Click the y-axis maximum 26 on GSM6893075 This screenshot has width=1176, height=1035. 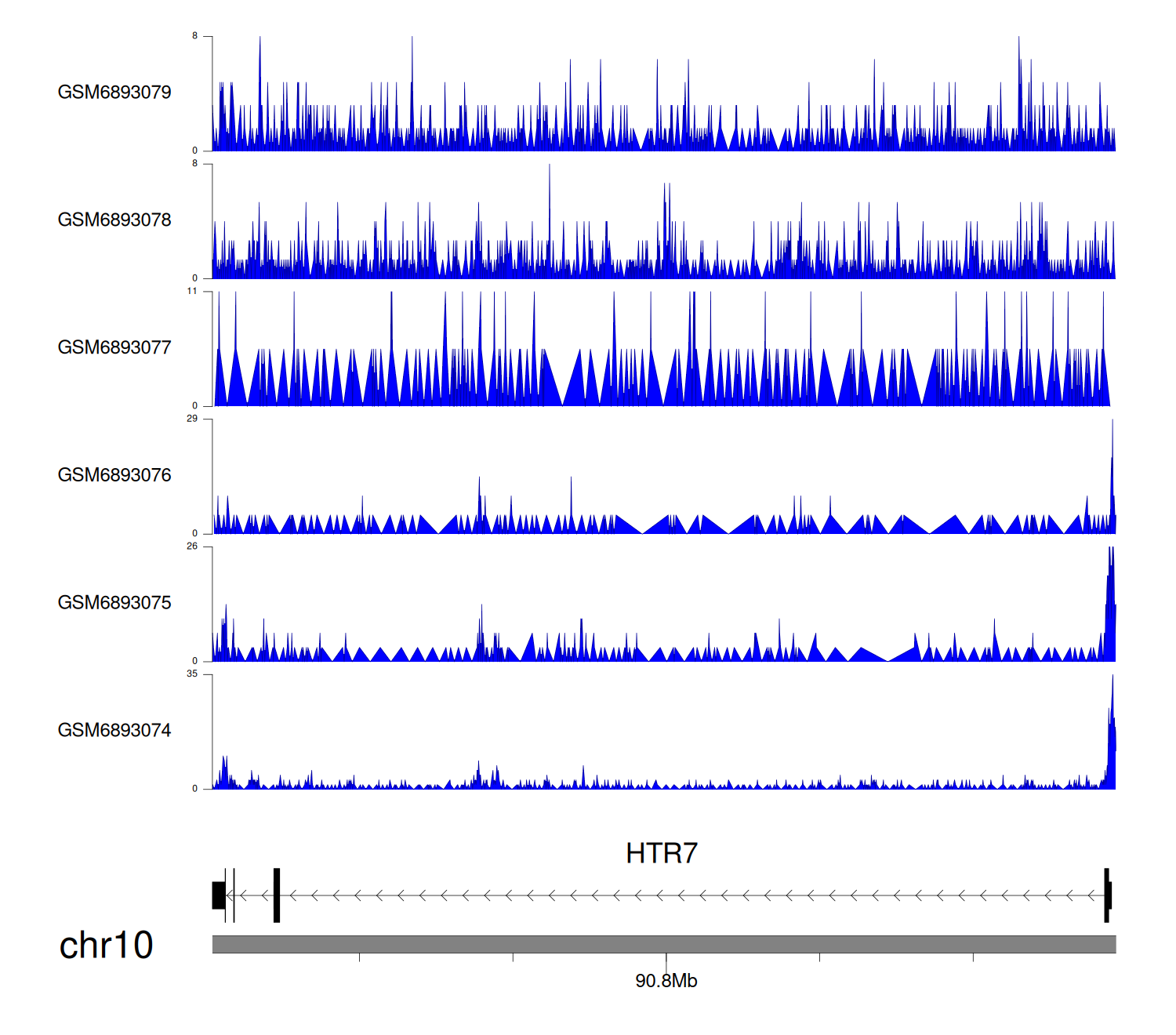pos(192,547)
